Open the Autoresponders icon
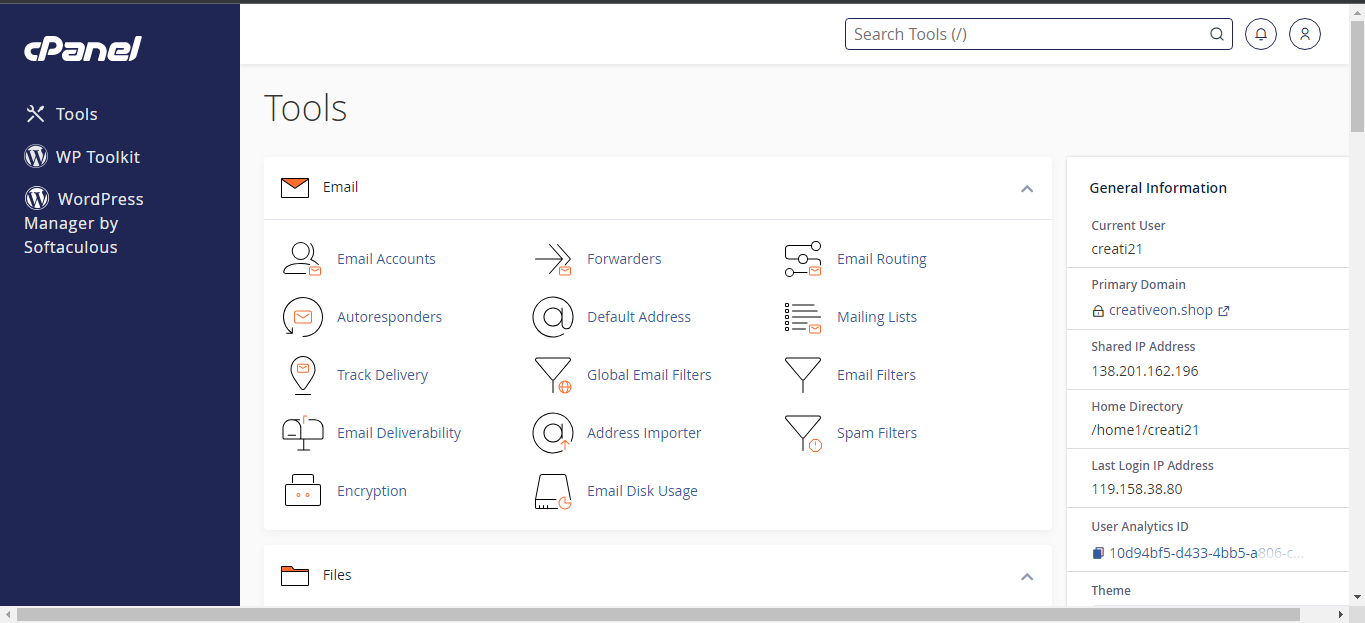This screenshot has height=623, width=1365. click(302, 317)
